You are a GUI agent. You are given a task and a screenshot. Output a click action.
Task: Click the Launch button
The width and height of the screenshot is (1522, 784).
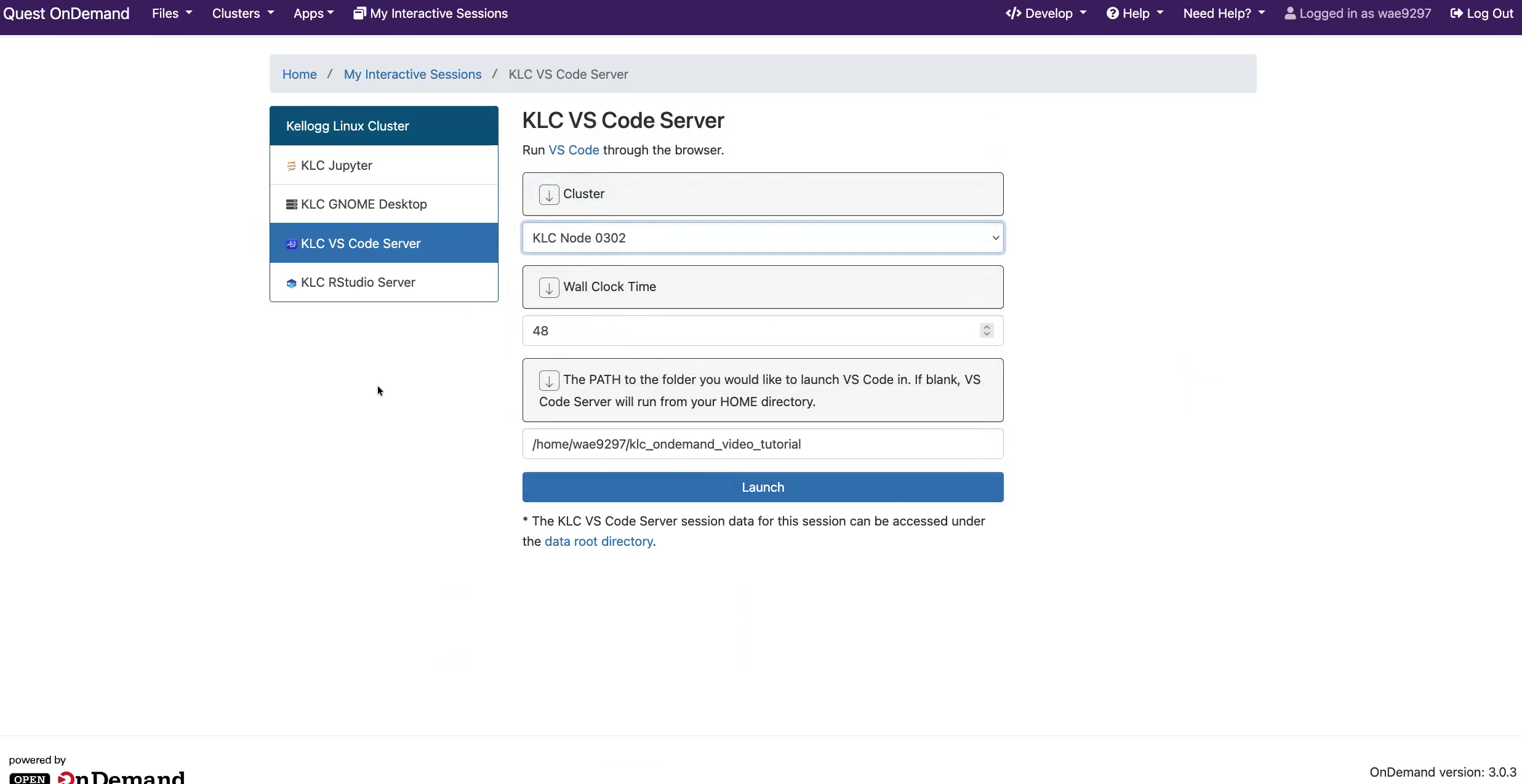click(763, 487)
